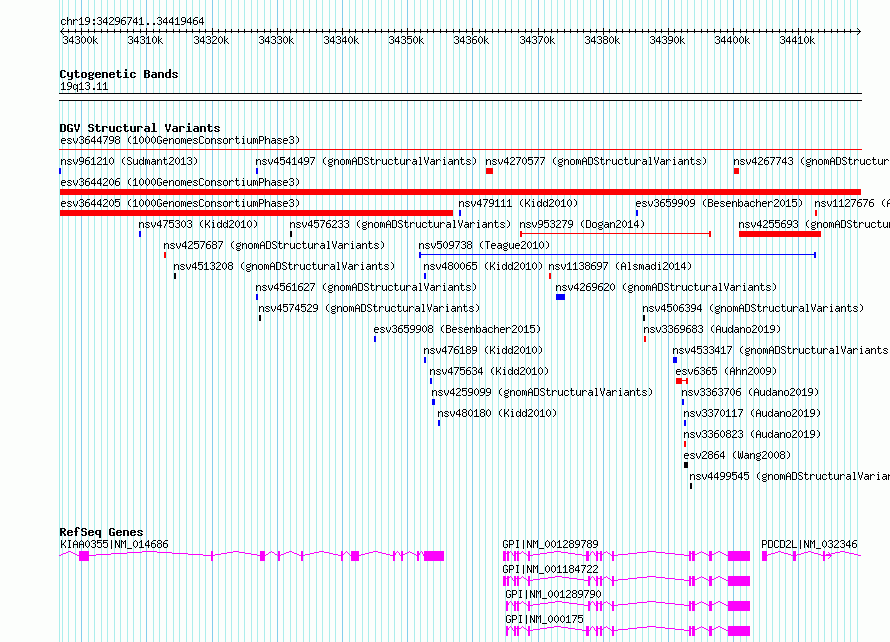The image size is (890, 642).
Task: Click the esv3644798 1000GenomesConsortiumPhase3 variant label
Action: tap(180, 140)
